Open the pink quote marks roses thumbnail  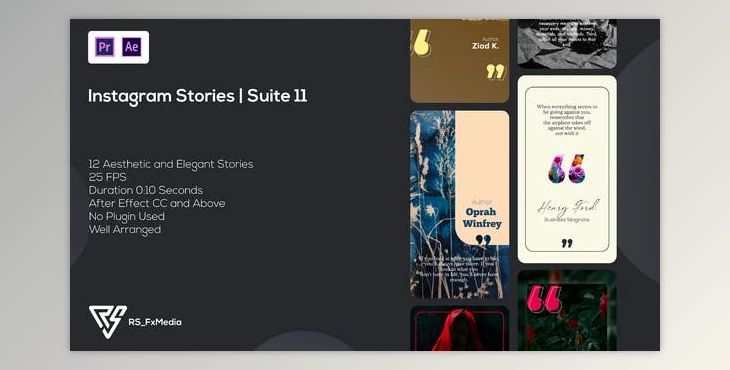tap(567, 310)
